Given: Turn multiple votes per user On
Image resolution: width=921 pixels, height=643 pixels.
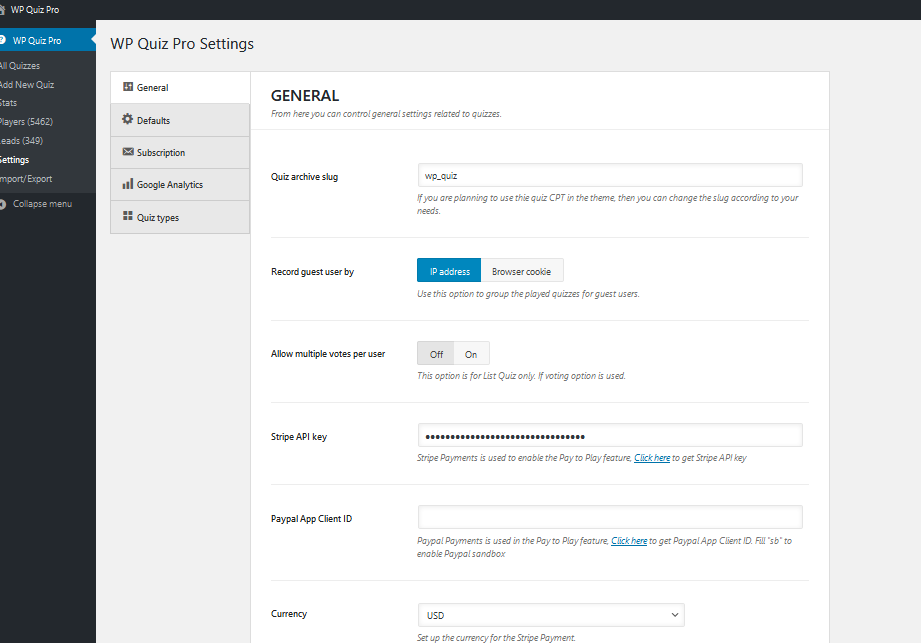Looking at the screenshot, I should [471, 354].
